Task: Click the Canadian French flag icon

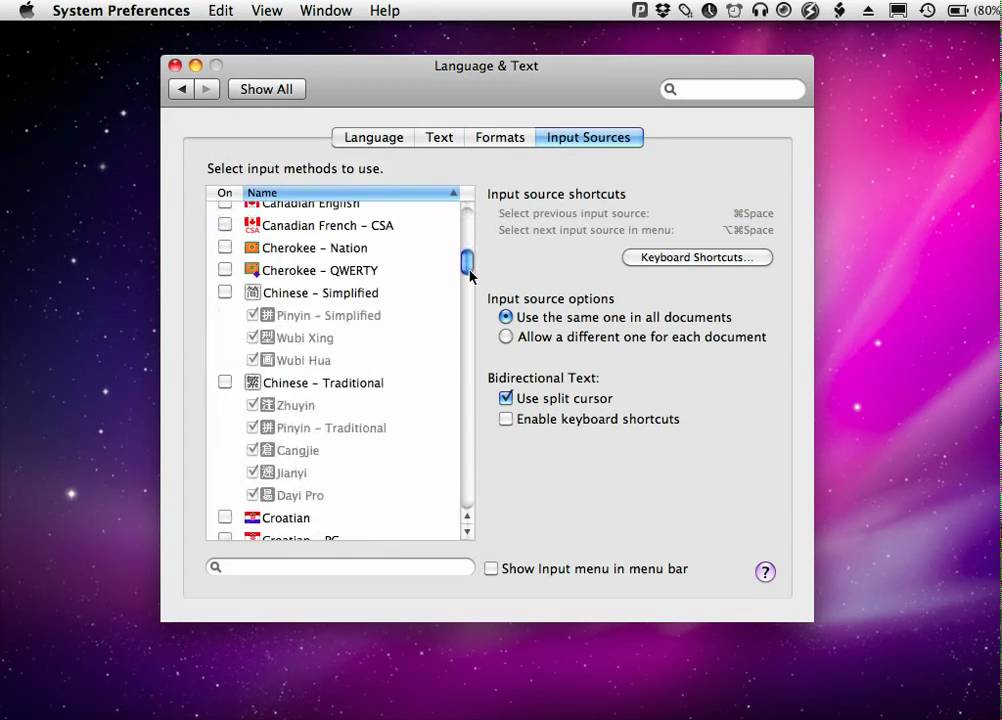Action: click(252, 225)
